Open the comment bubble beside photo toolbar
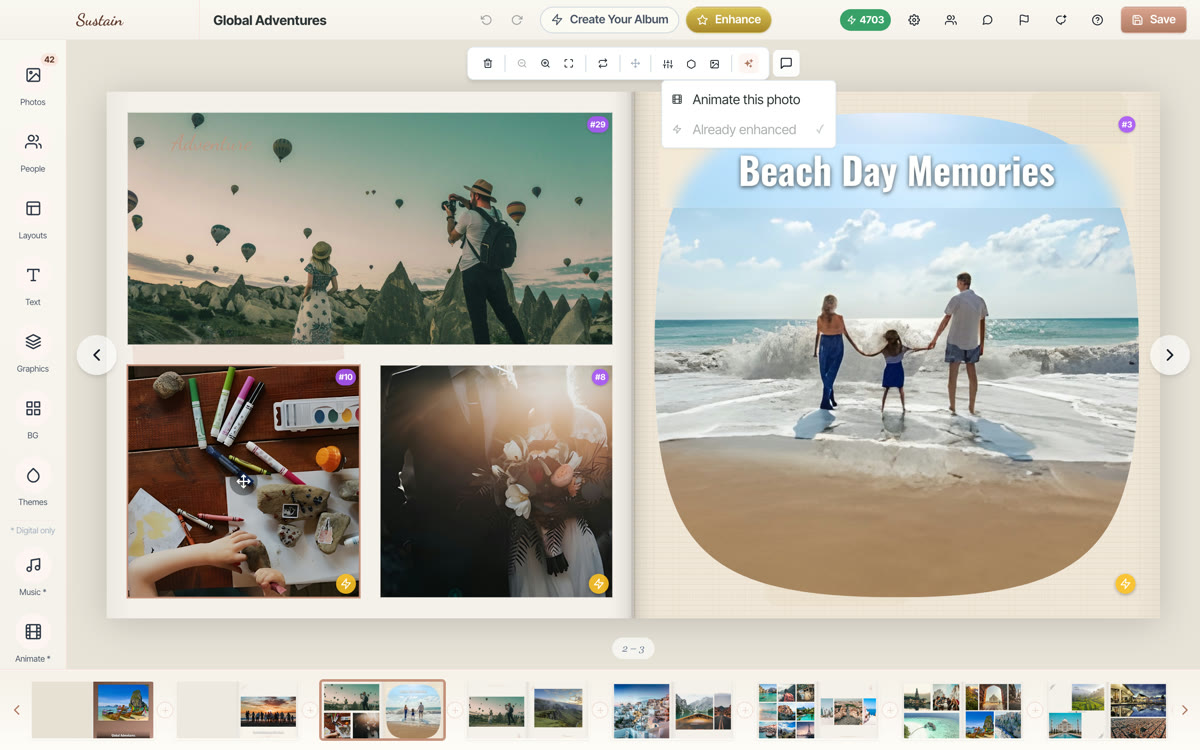Screen dimensions: 1200x750 click(786, 64)
